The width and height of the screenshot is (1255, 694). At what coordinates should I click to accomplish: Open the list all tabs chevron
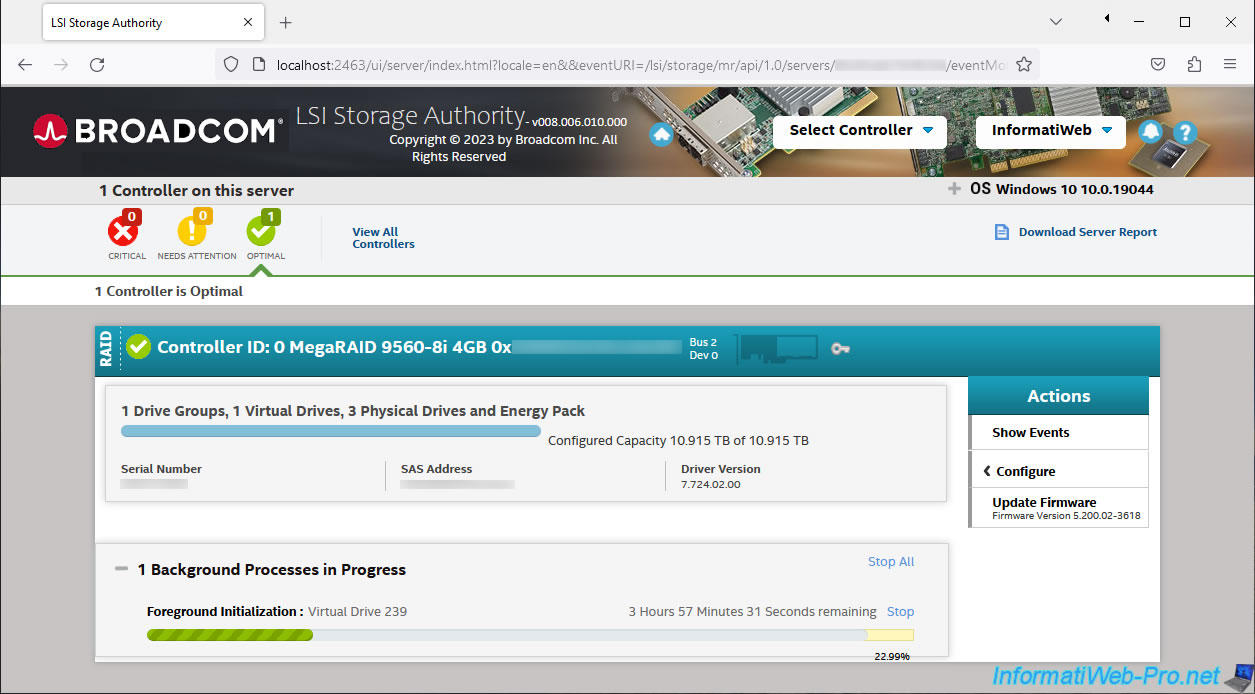1056,22
